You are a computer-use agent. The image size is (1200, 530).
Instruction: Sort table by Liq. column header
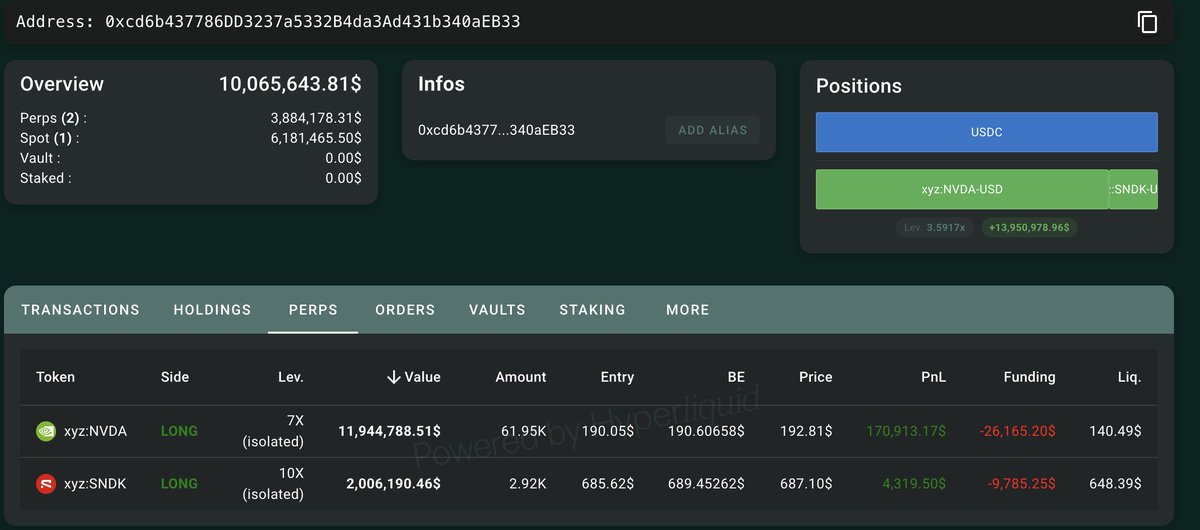[x=1130, y=377]
